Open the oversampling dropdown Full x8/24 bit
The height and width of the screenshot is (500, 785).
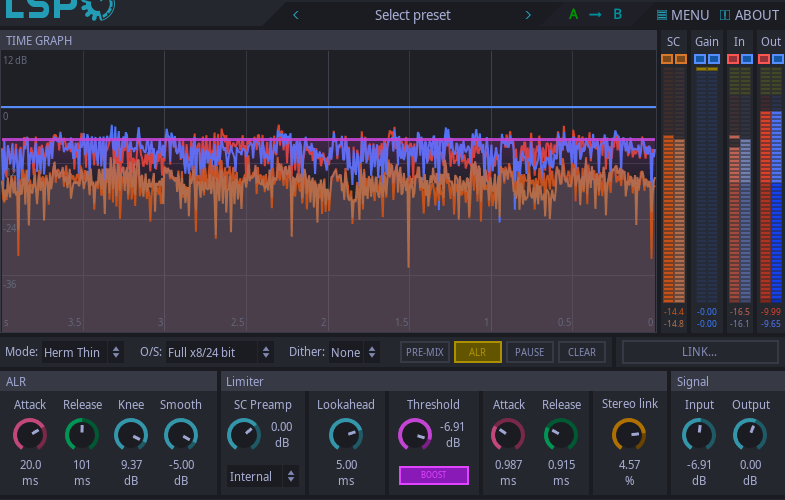[219, 352]
